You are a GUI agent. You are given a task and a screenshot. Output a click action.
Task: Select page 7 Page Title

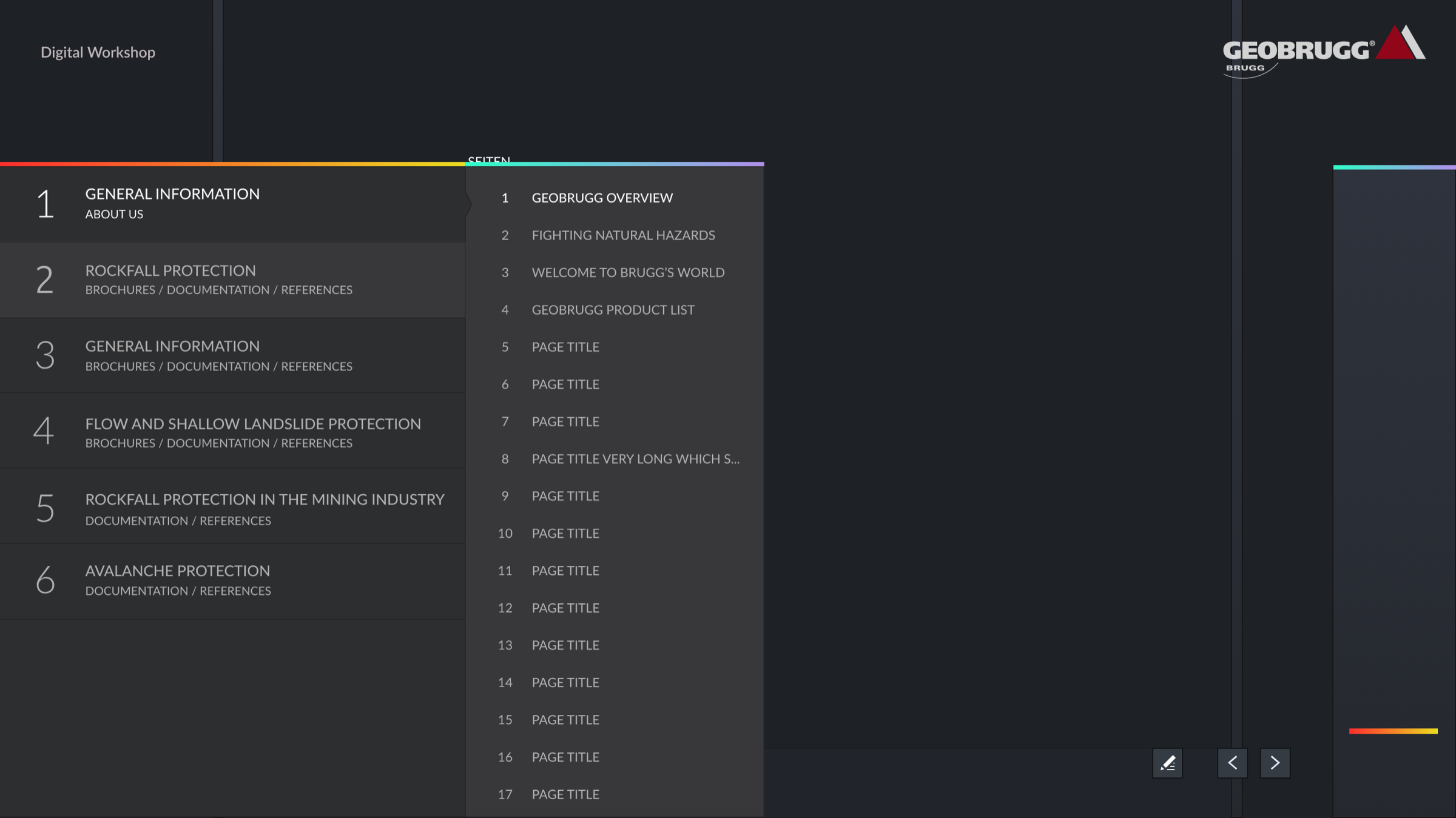(x=615, y=421)
